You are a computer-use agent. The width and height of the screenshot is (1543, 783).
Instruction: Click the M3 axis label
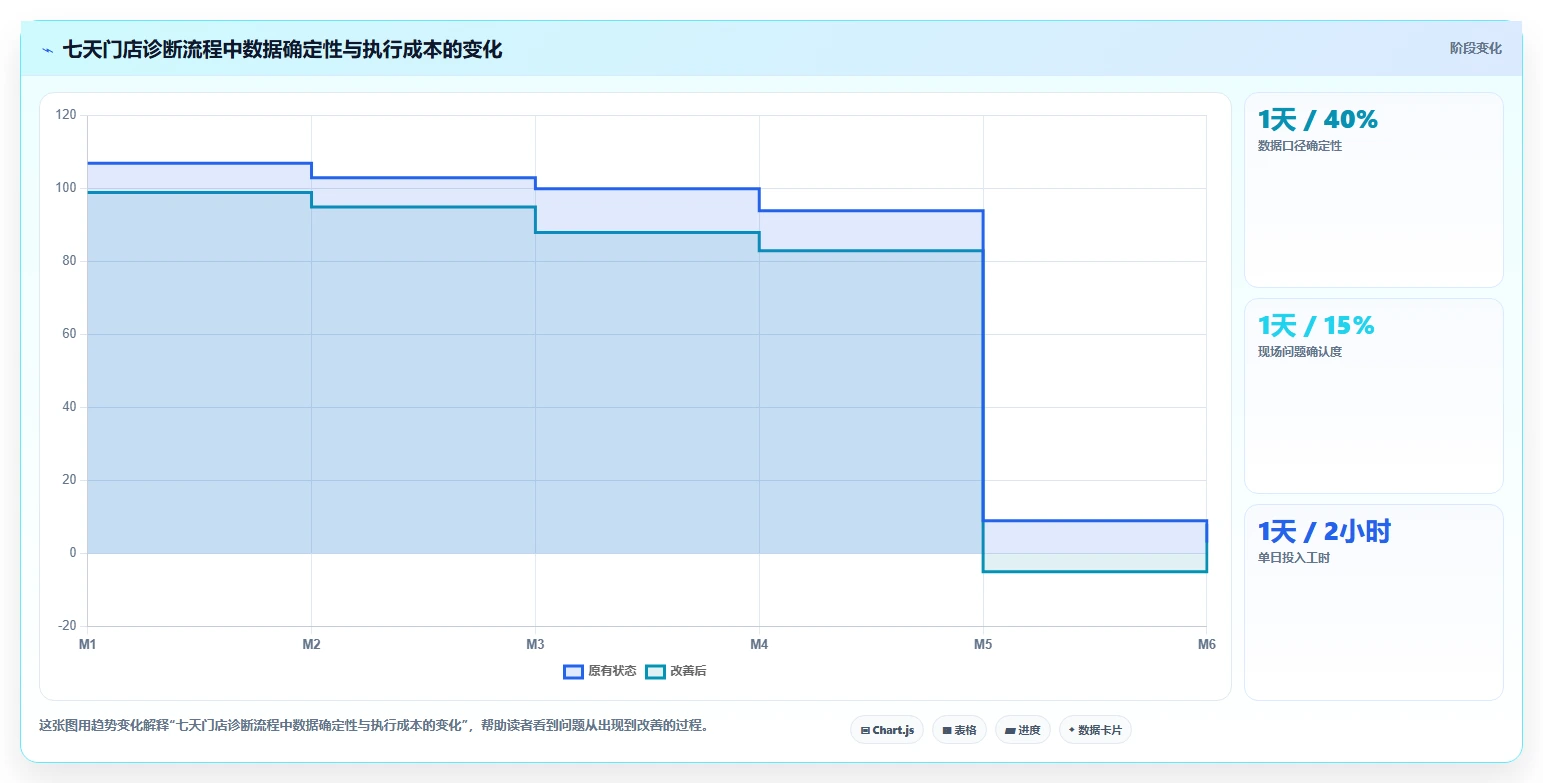click(x=535, y=645)
